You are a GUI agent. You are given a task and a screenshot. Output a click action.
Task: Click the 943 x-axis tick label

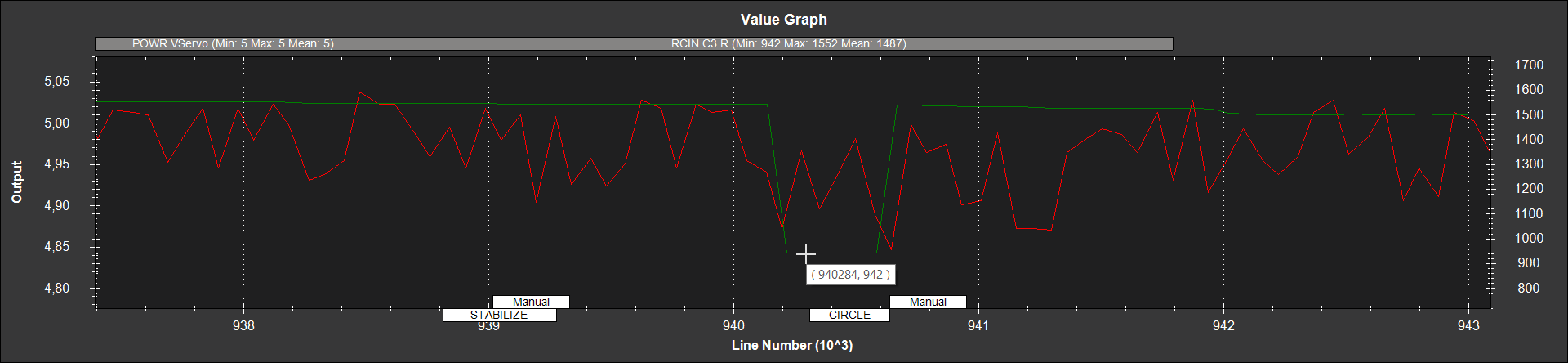(1468, 325)
